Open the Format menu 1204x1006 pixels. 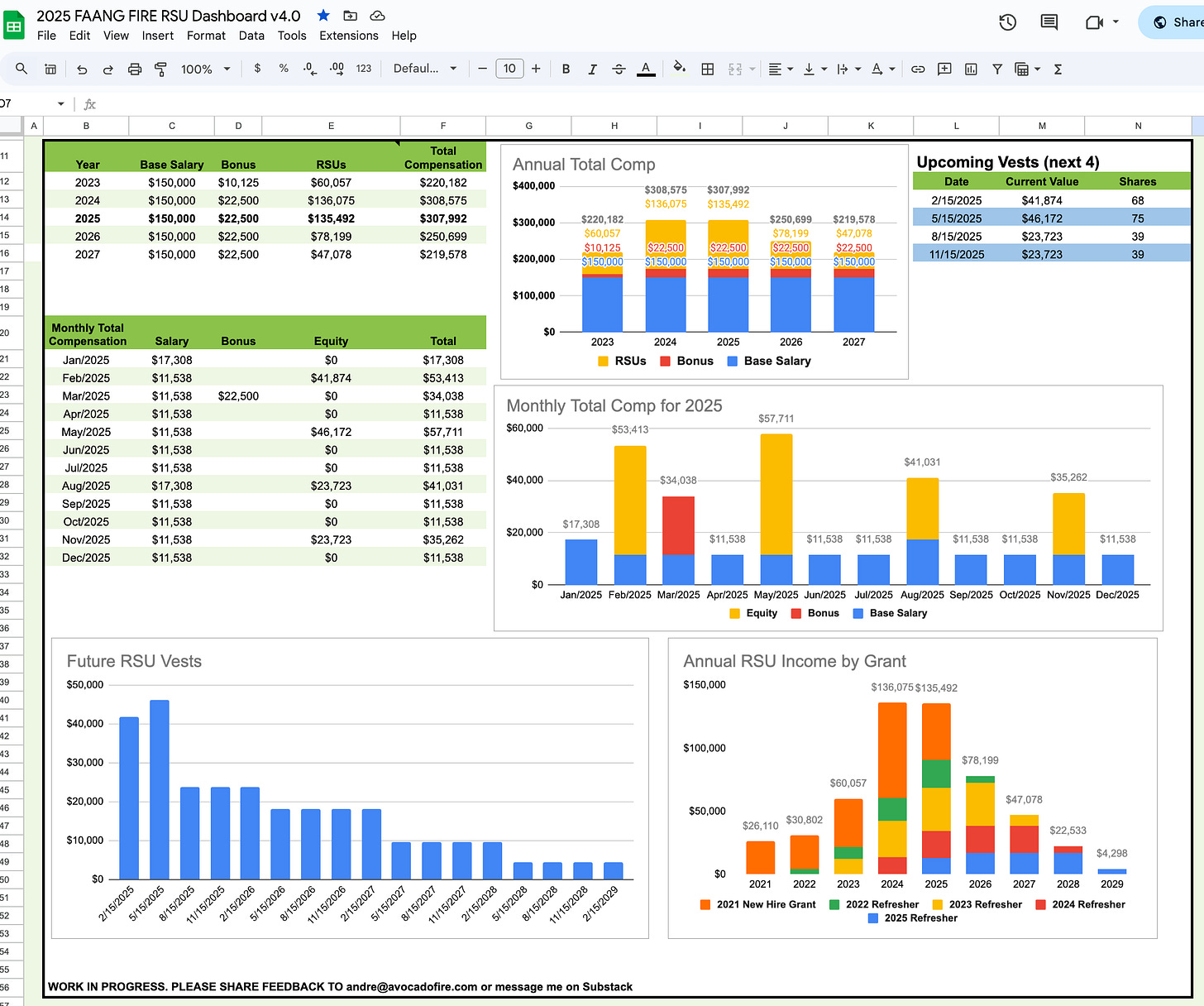[206, 36]
